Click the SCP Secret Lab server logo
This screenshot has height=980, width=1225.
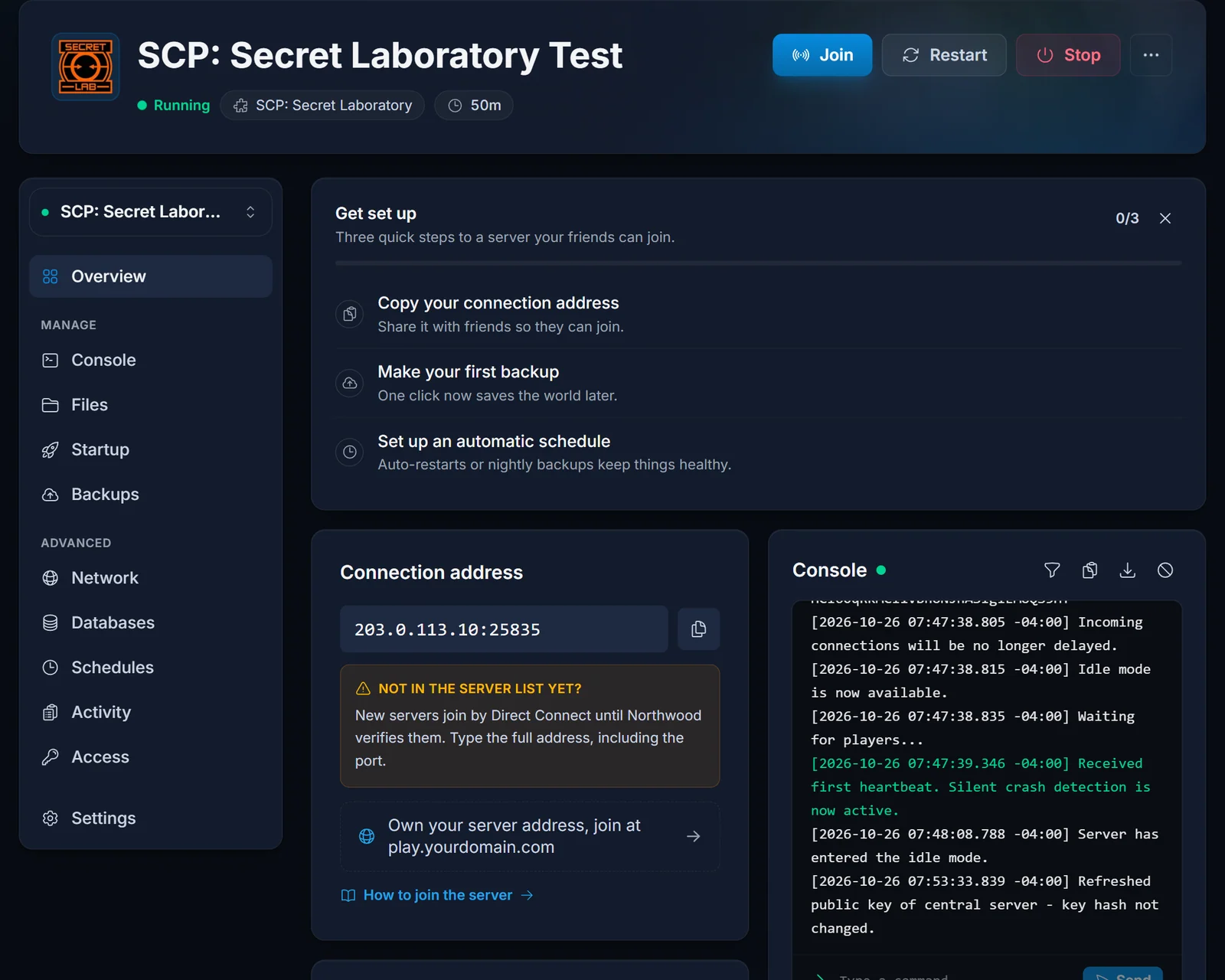click(85, 67)
